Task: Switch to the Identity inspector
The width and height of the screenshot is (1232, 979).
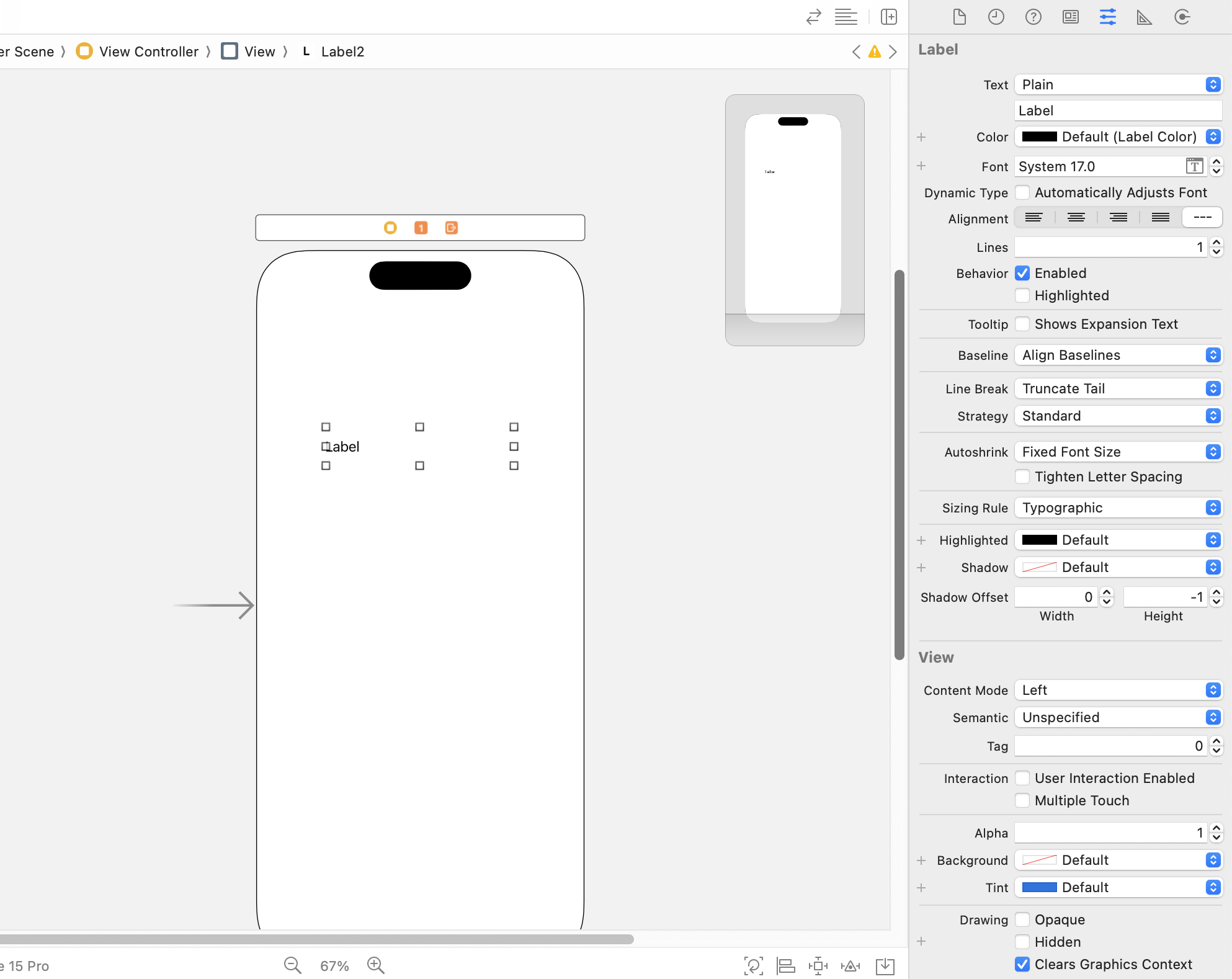Action: coord(1070,17)
